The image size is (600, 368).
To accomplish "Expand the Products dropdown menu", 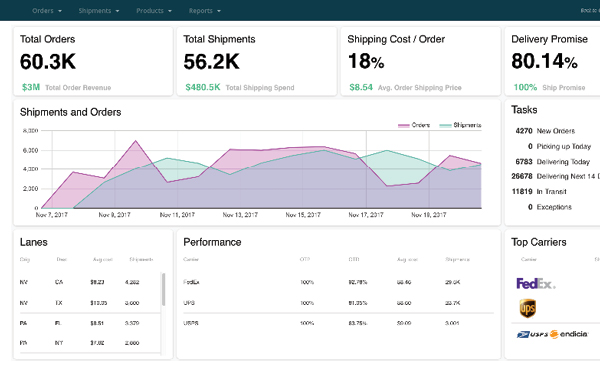I will point(154,11).
